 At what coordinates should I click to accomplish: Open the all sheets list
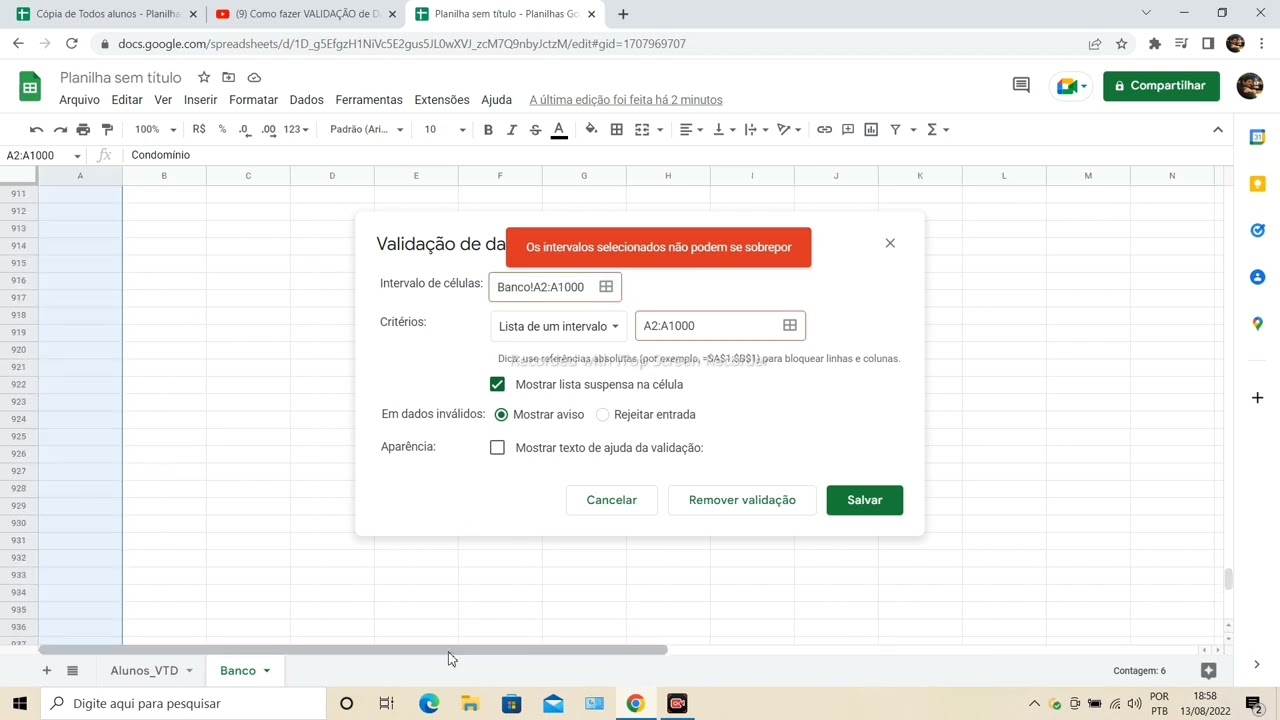72,670
